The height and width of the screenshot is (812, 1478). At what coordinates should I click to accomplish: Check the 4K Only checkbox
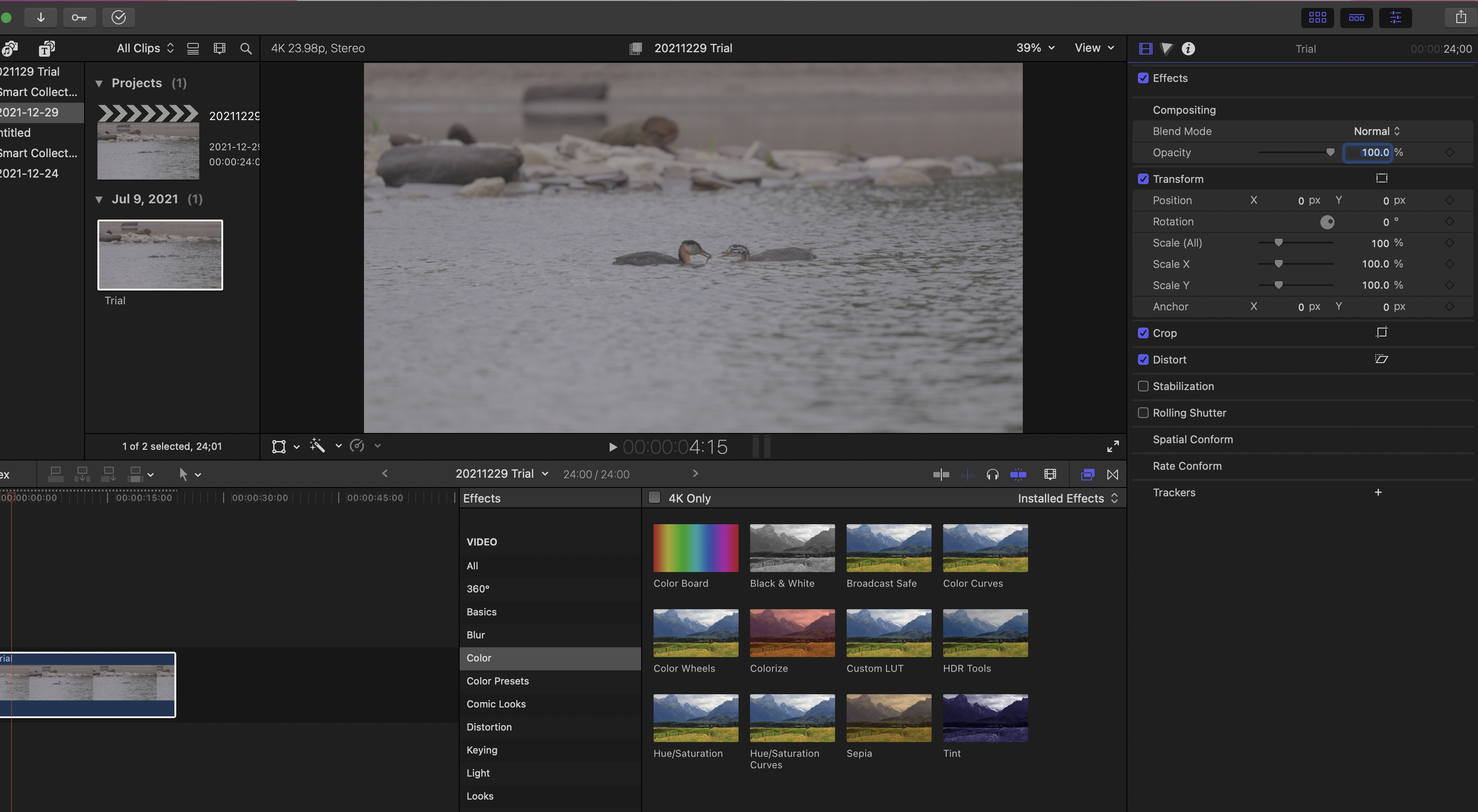(x=654, y=498)
